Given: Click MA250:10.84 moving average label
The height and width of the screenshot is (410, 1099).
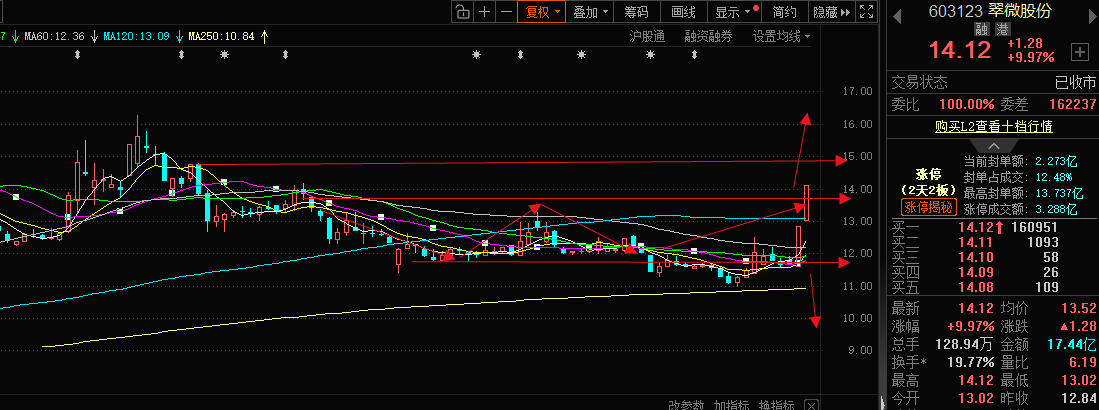Looking at the screenshot, I should click(221, 36).
